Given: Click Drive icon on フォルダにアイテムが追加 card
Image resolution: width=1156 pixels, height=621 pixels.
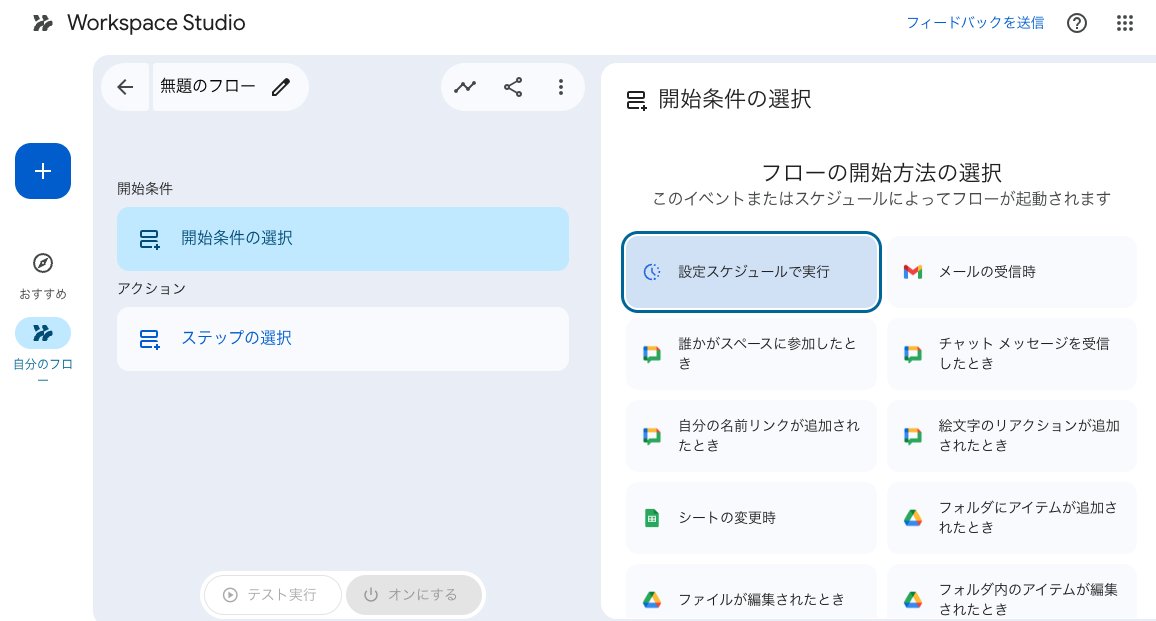Looking at the screenshot, I should coord(913,518).
